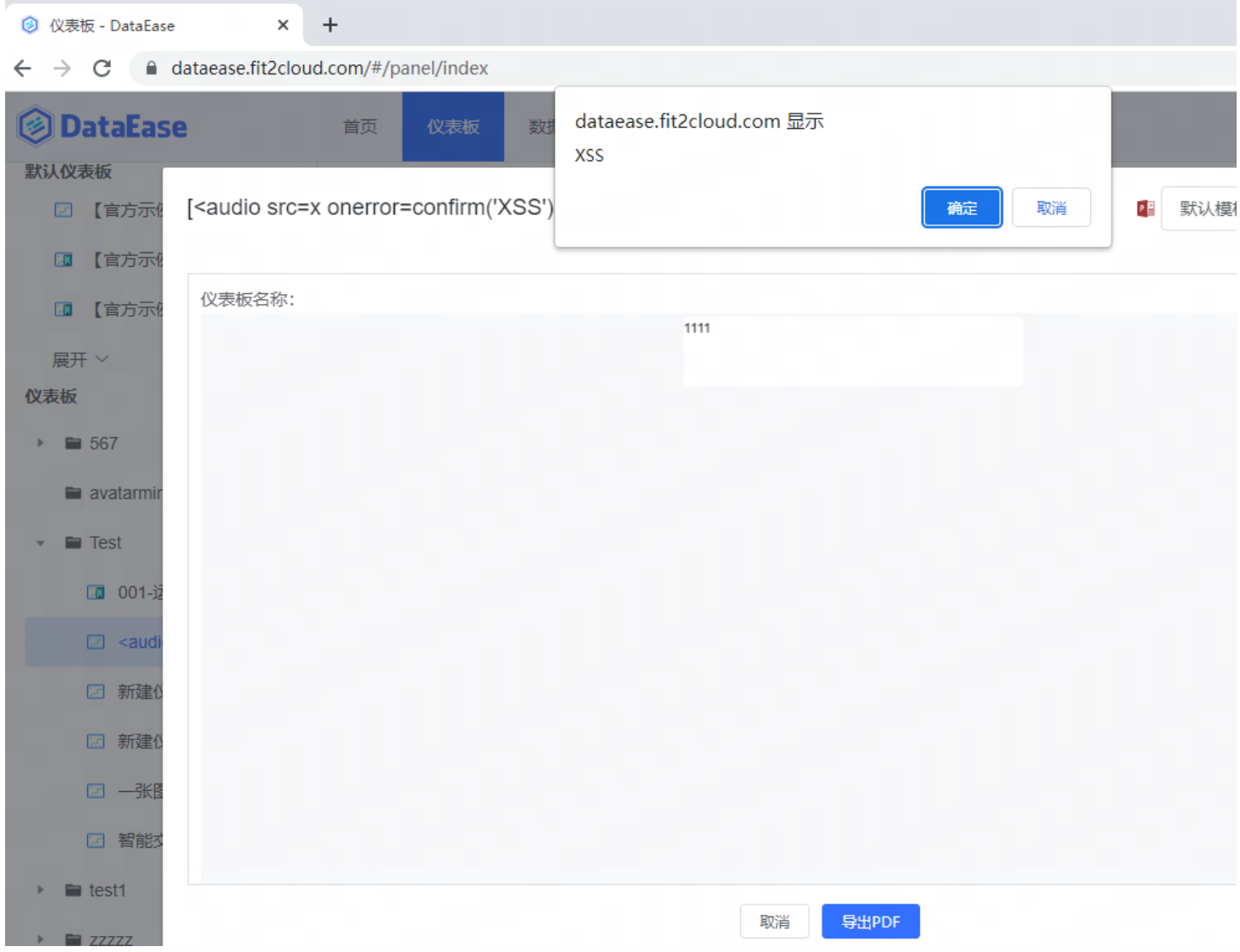Select the <audi dashboard item
Screen dimensions: 1240x952
(140, 642)
